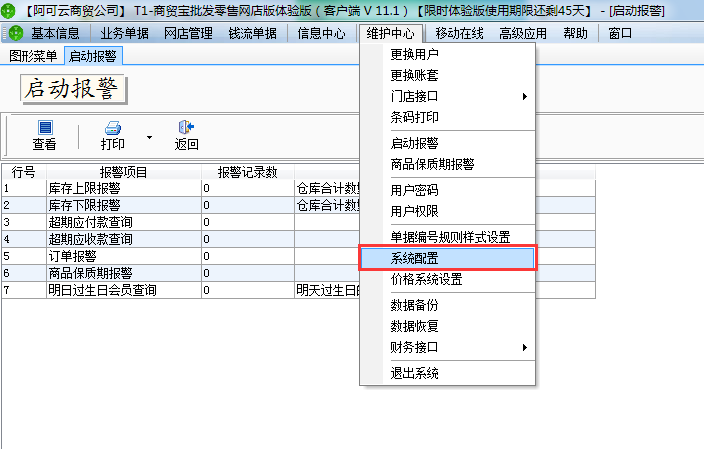Choose 价格系统设置
The width and height of the screenshot is (704, 449).
(448, 279)
